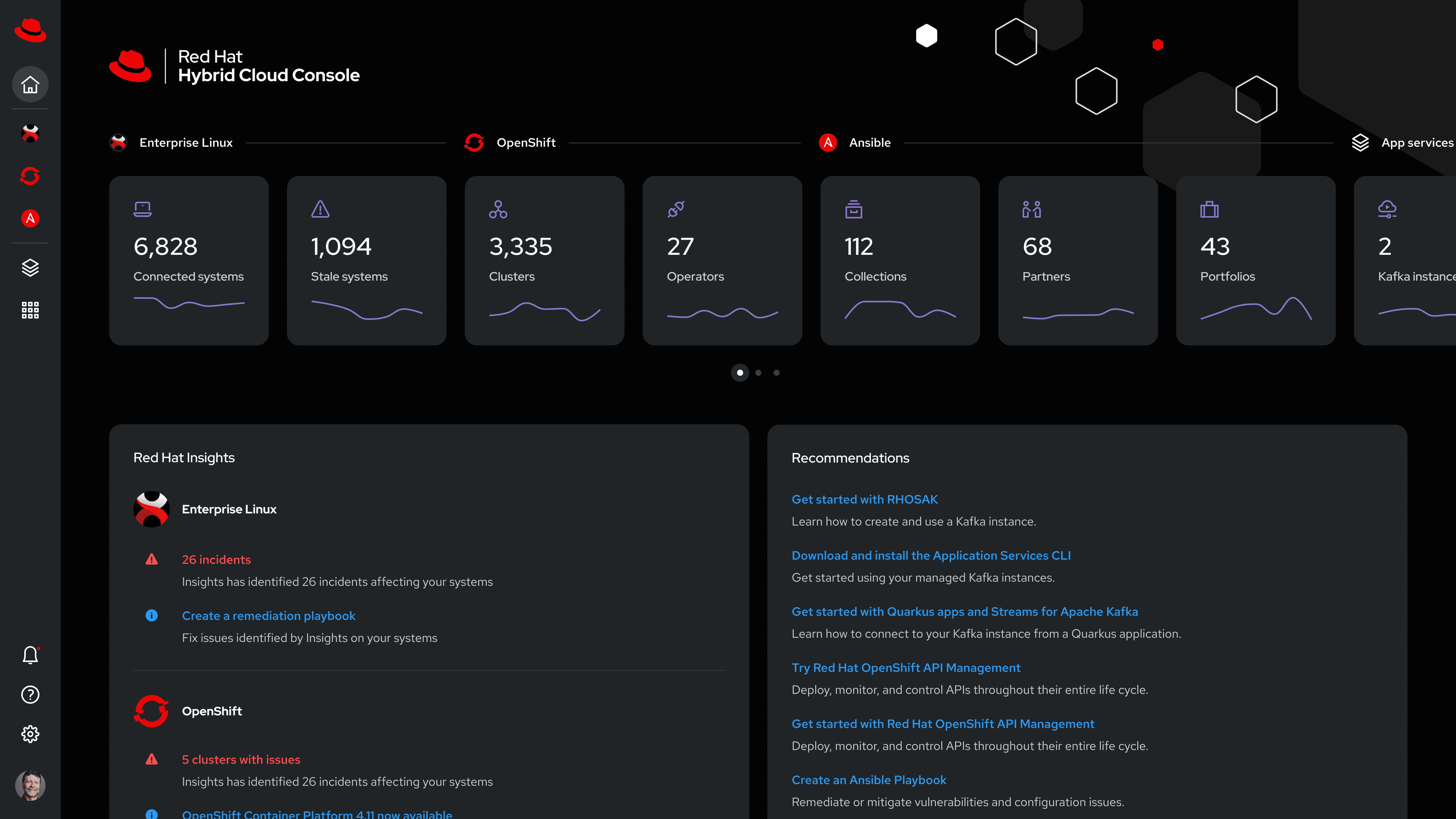This screenshot has width=1456, height=819.
Task: Select the second carousel page dot
Action: 758,372
